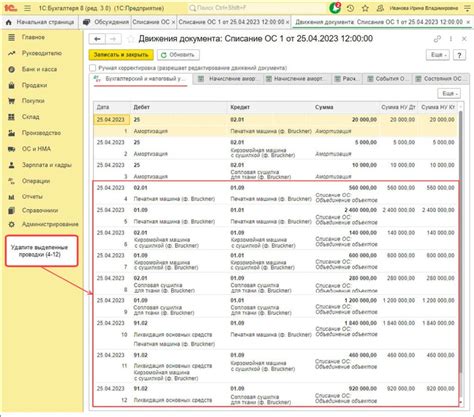
Task: Click the Обновить button
Action: [x=178, y=55]
